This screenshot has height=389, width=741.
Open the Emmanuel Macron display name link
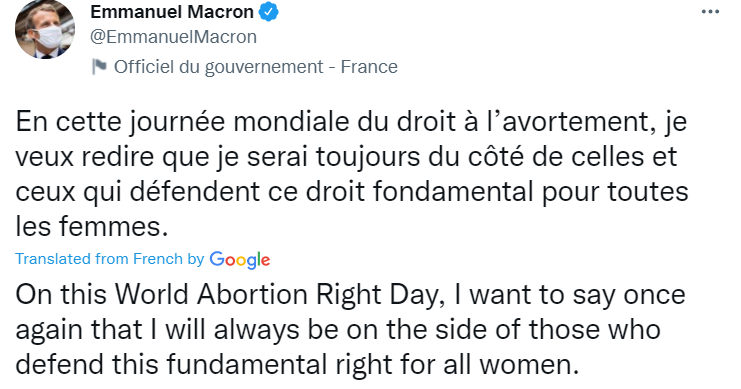(x=172, y=12)
